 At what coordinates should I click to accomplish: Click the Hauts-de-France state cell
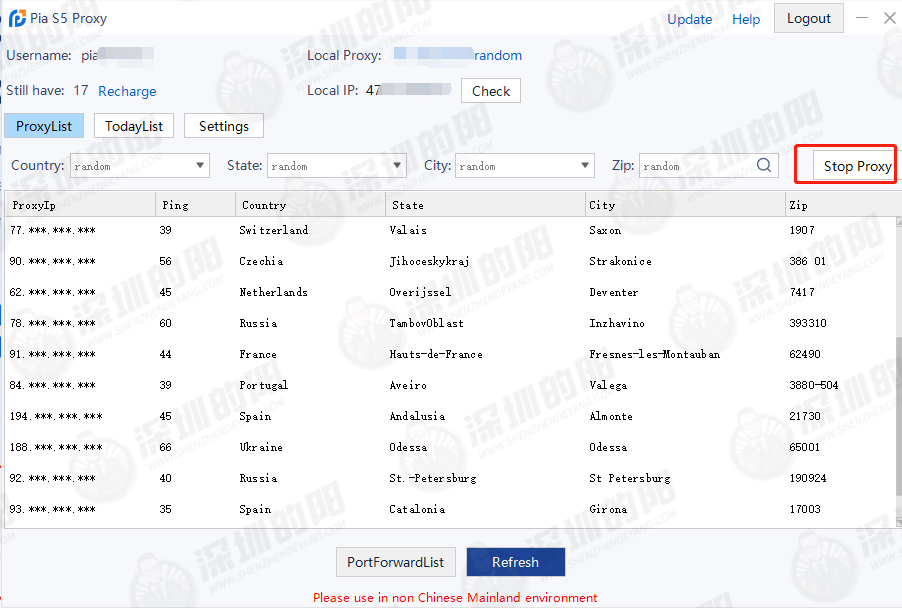point(436,354)
